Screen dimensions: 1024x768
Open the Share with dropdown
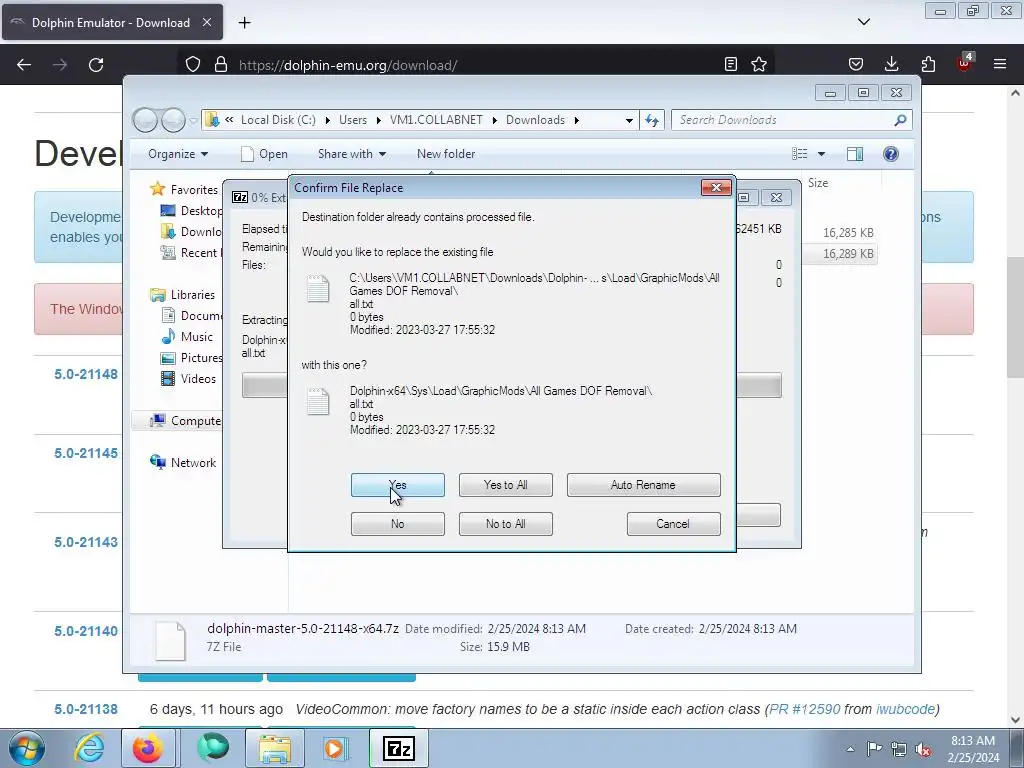point(351,154)
